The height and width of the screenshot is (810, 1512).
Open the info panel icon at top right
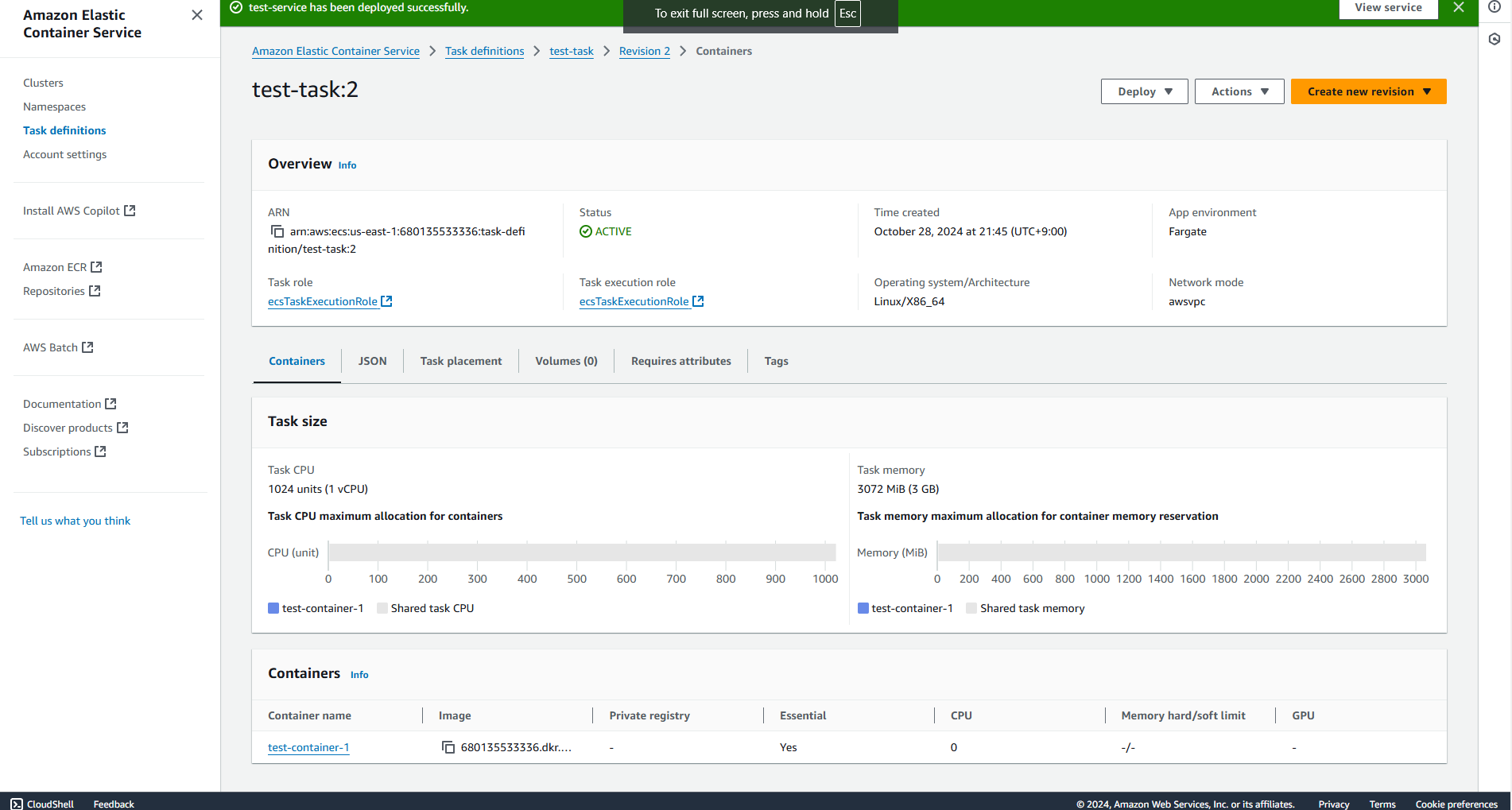click(1495, 6)
